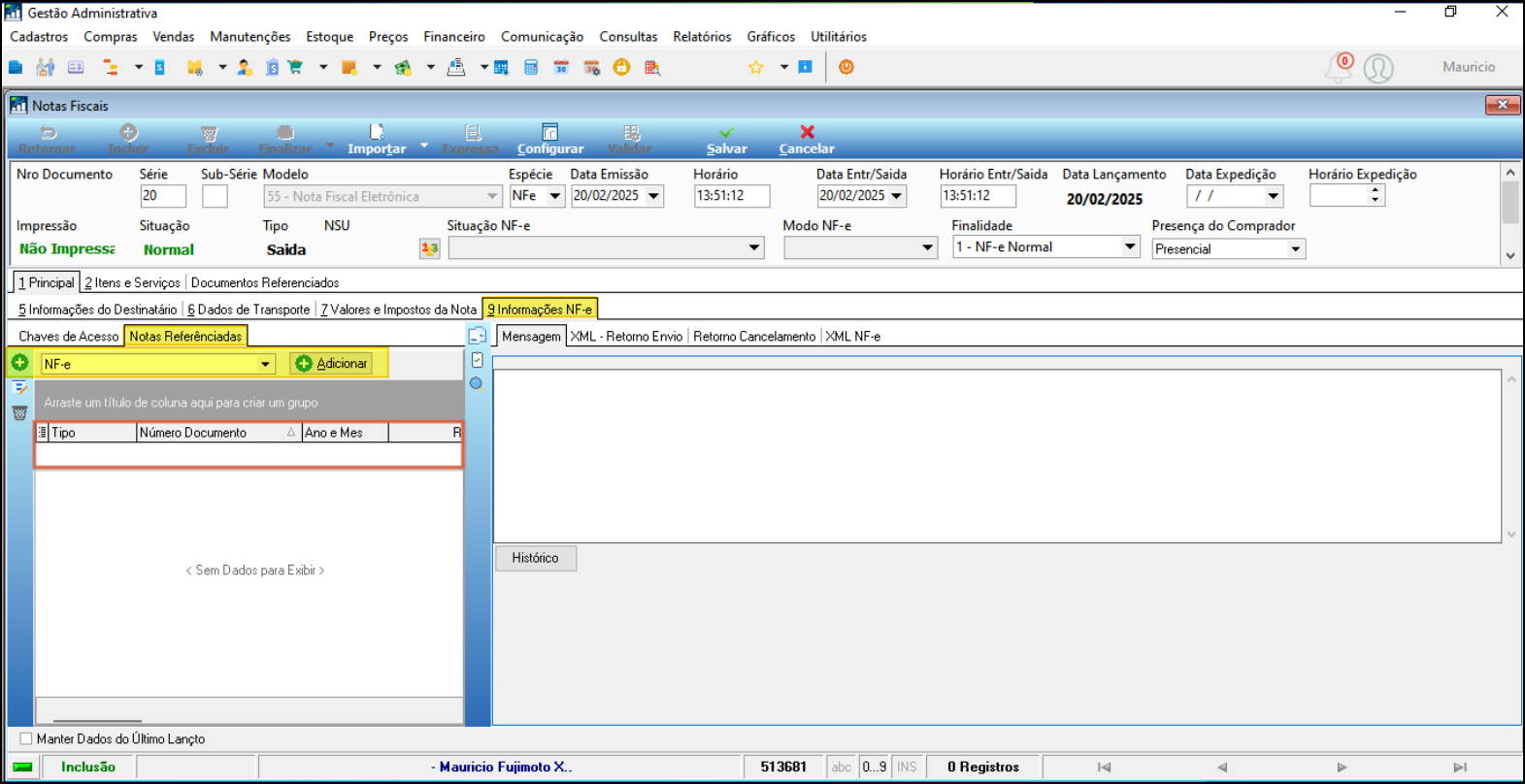
Task: Click the edit list icon in left sidebar
Action: coord(19,387)
